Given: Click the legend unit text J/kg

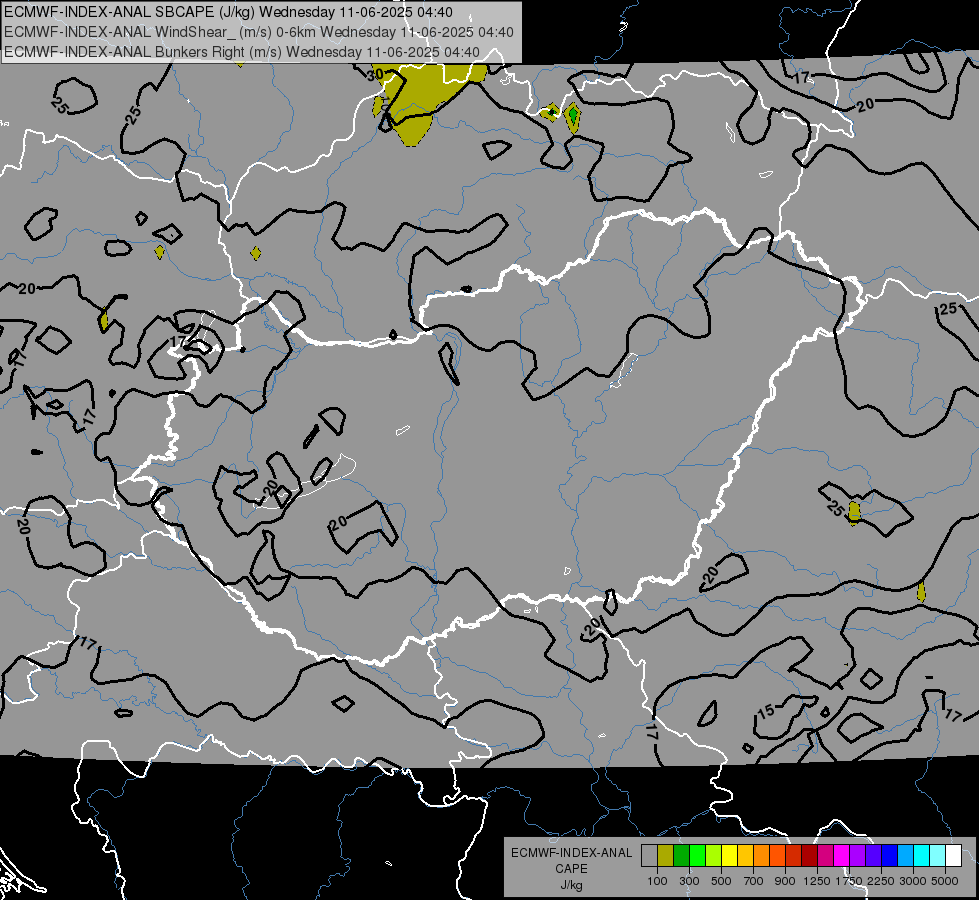Looking at the screenshot, I should click(572, 885).
